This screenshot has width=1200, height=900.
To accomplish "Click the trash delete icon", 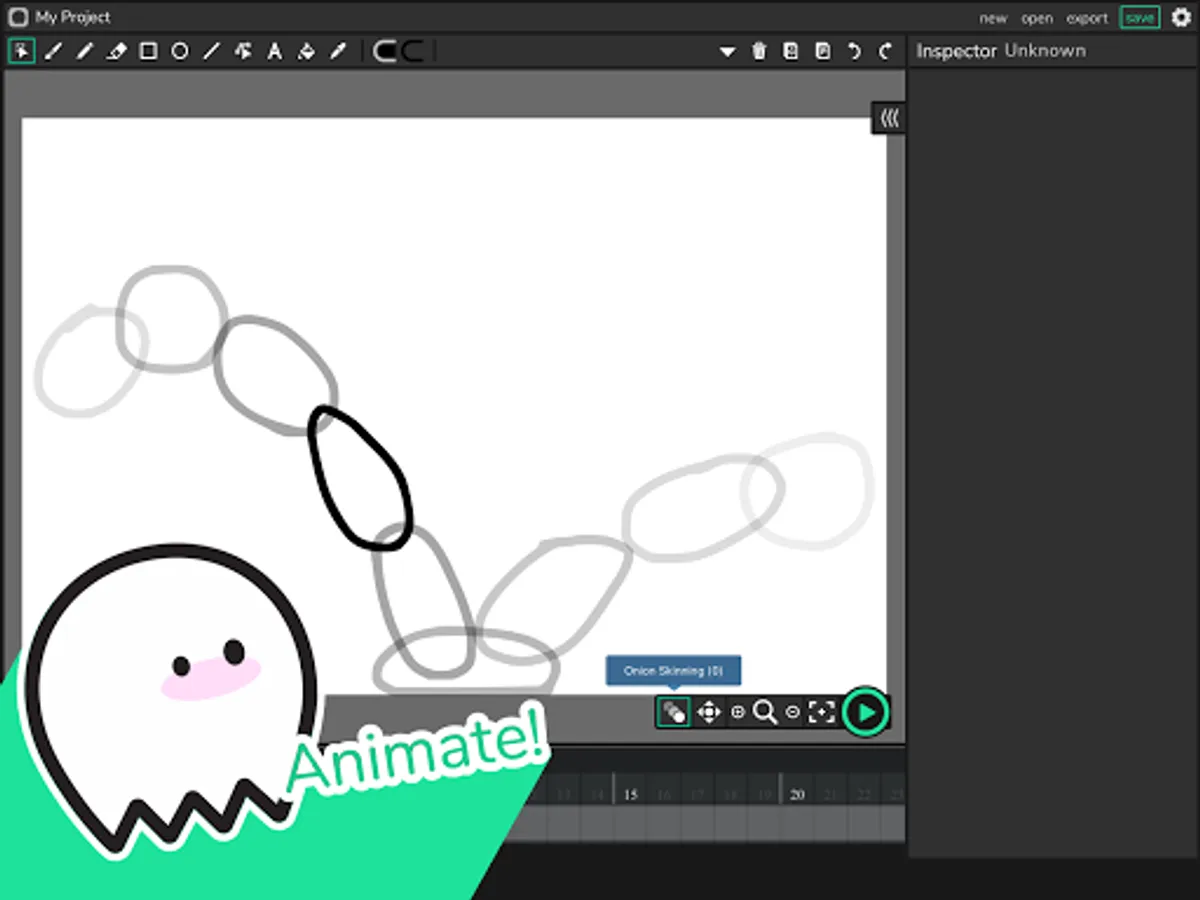I will 759,51.
